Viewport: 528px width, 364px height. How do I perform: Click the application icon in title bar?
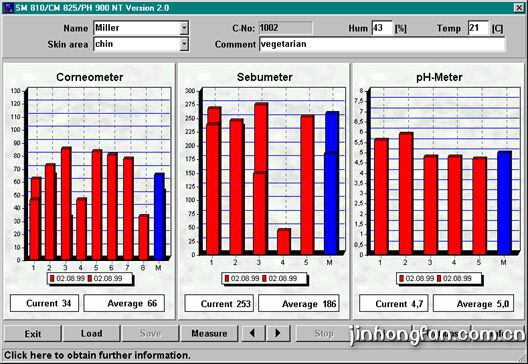coord(8,7)
